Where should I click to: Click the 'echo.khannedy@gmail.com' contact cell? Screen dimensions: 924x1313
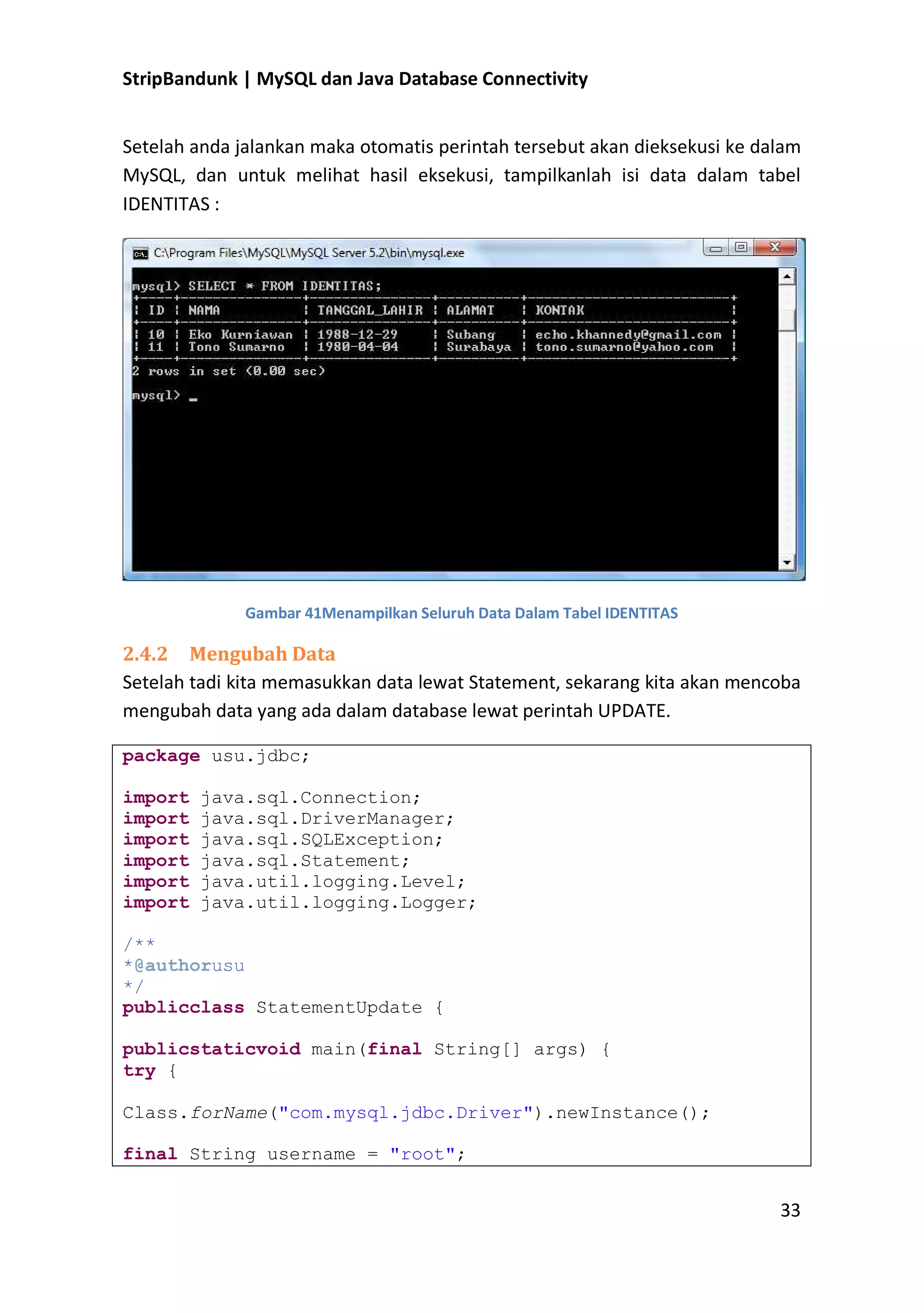[x=628, y=335]
